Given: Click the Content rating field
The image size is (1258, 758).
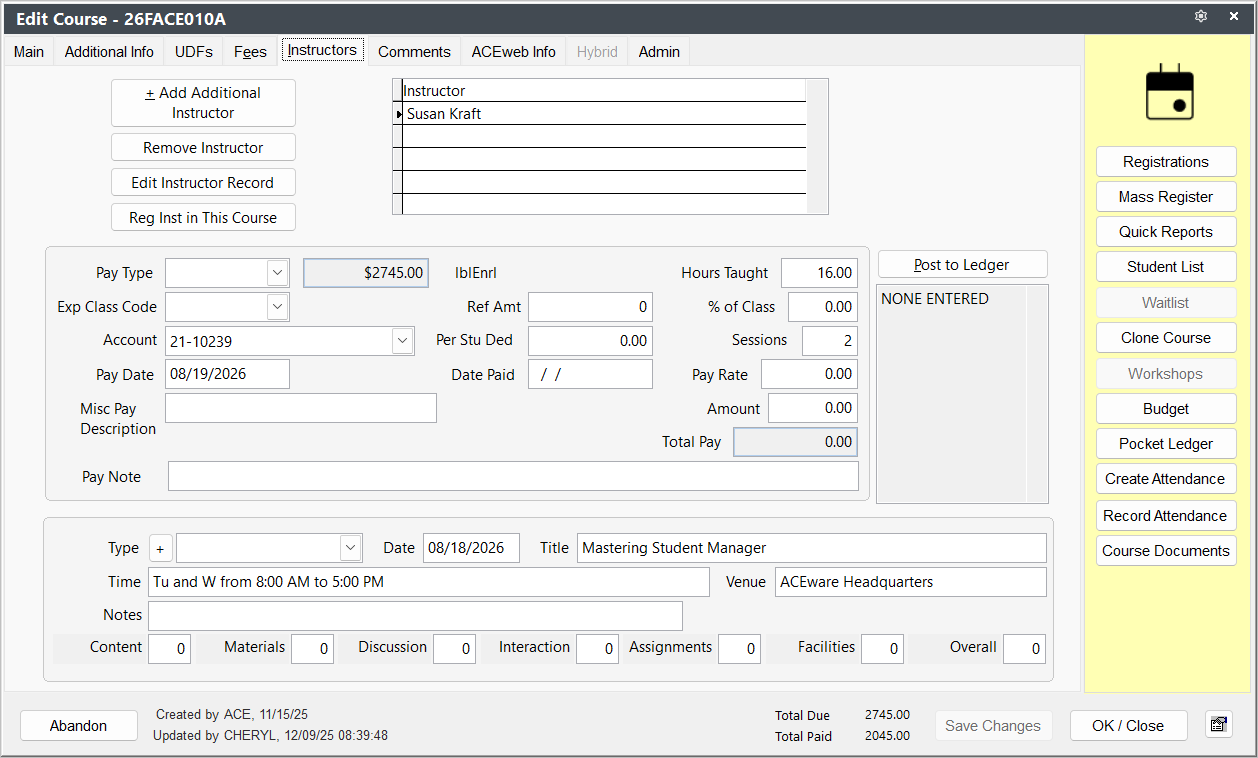Looking at the screenshot, I should [x=169, y=648].
